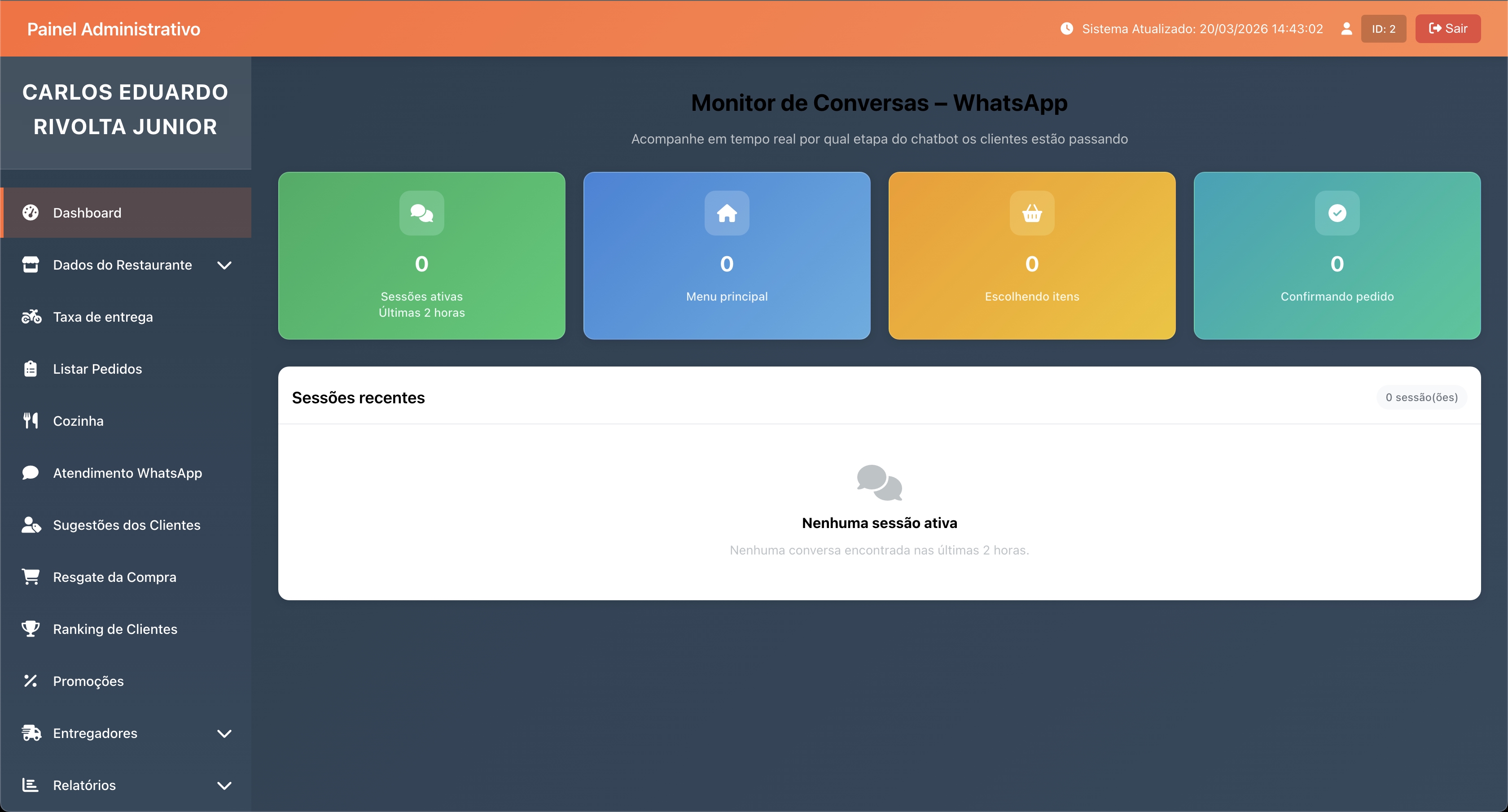Click the Sugestões dos Clientes people icon

click(31, 525)
